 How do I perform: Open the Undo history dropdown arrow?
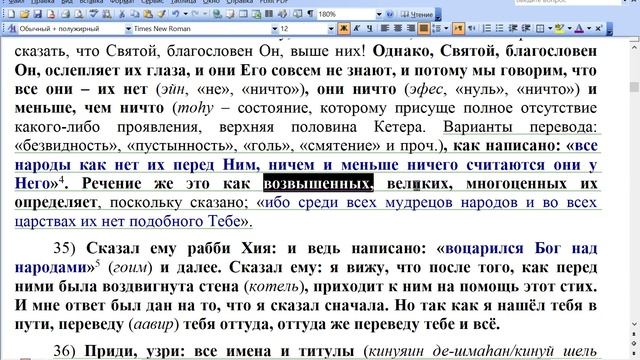coord(185,14)
